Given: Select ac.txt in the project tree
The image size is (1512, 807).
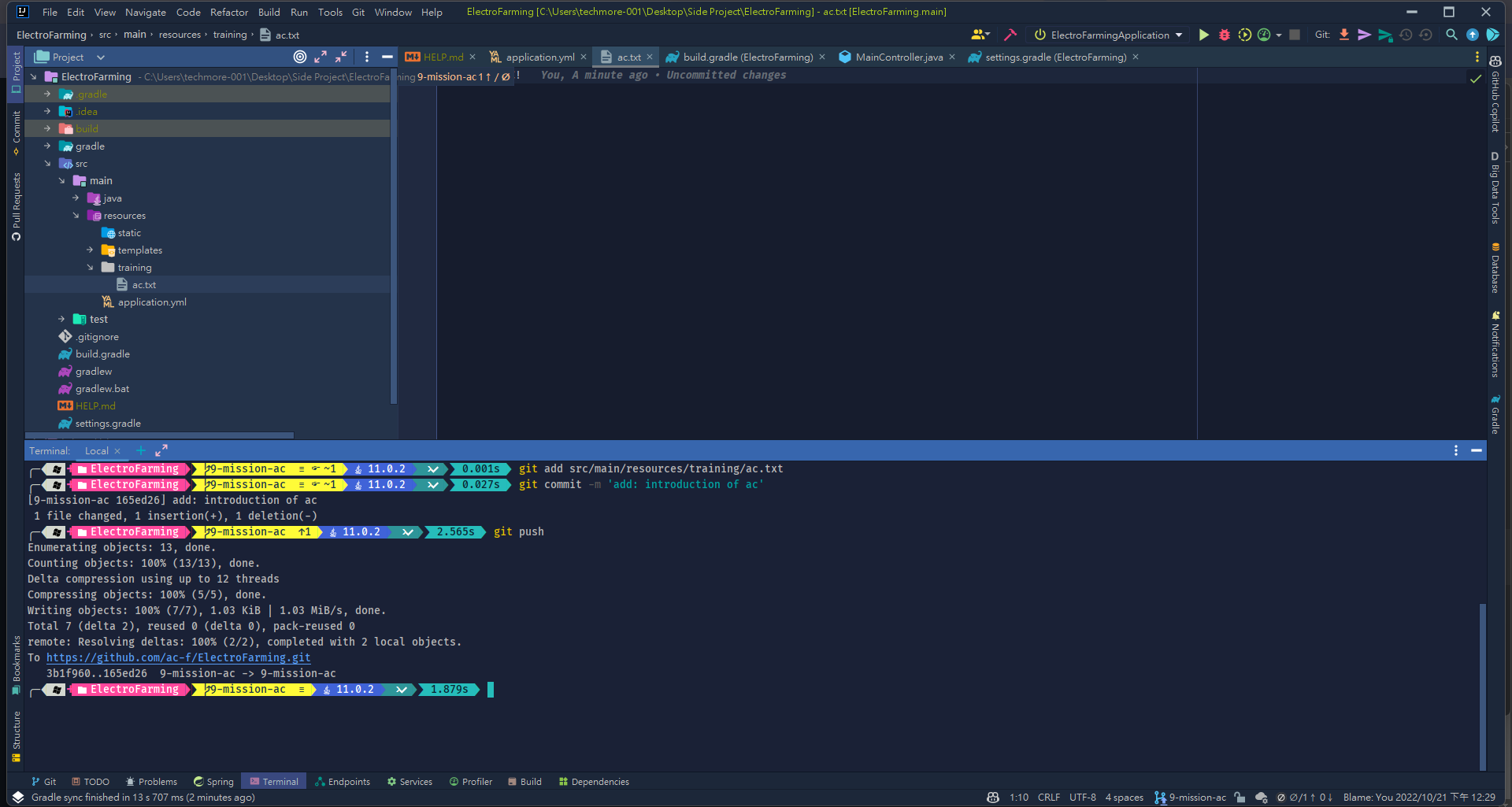Looking at the screenshot, I should 143,285.
